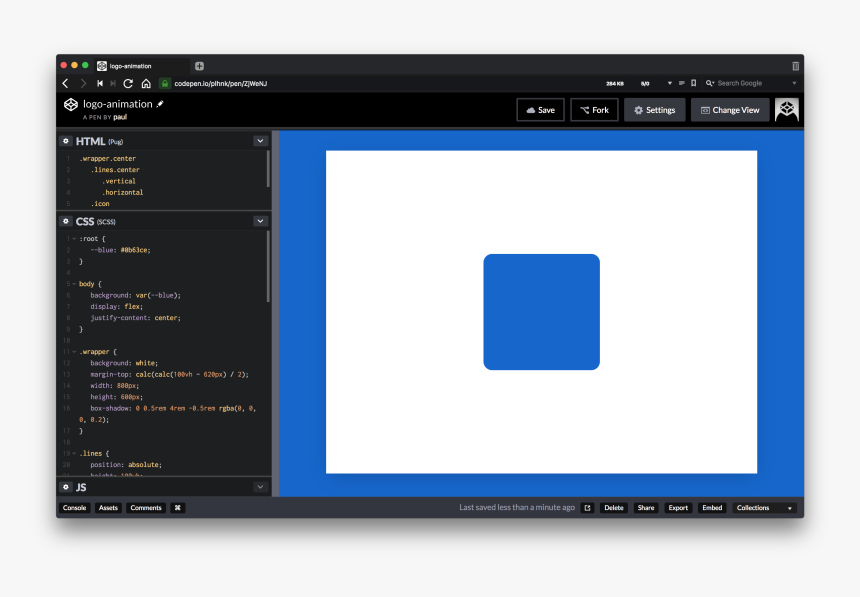
Task: Expand the HTML panel dropdown chevron
Action: click(260, 142)
